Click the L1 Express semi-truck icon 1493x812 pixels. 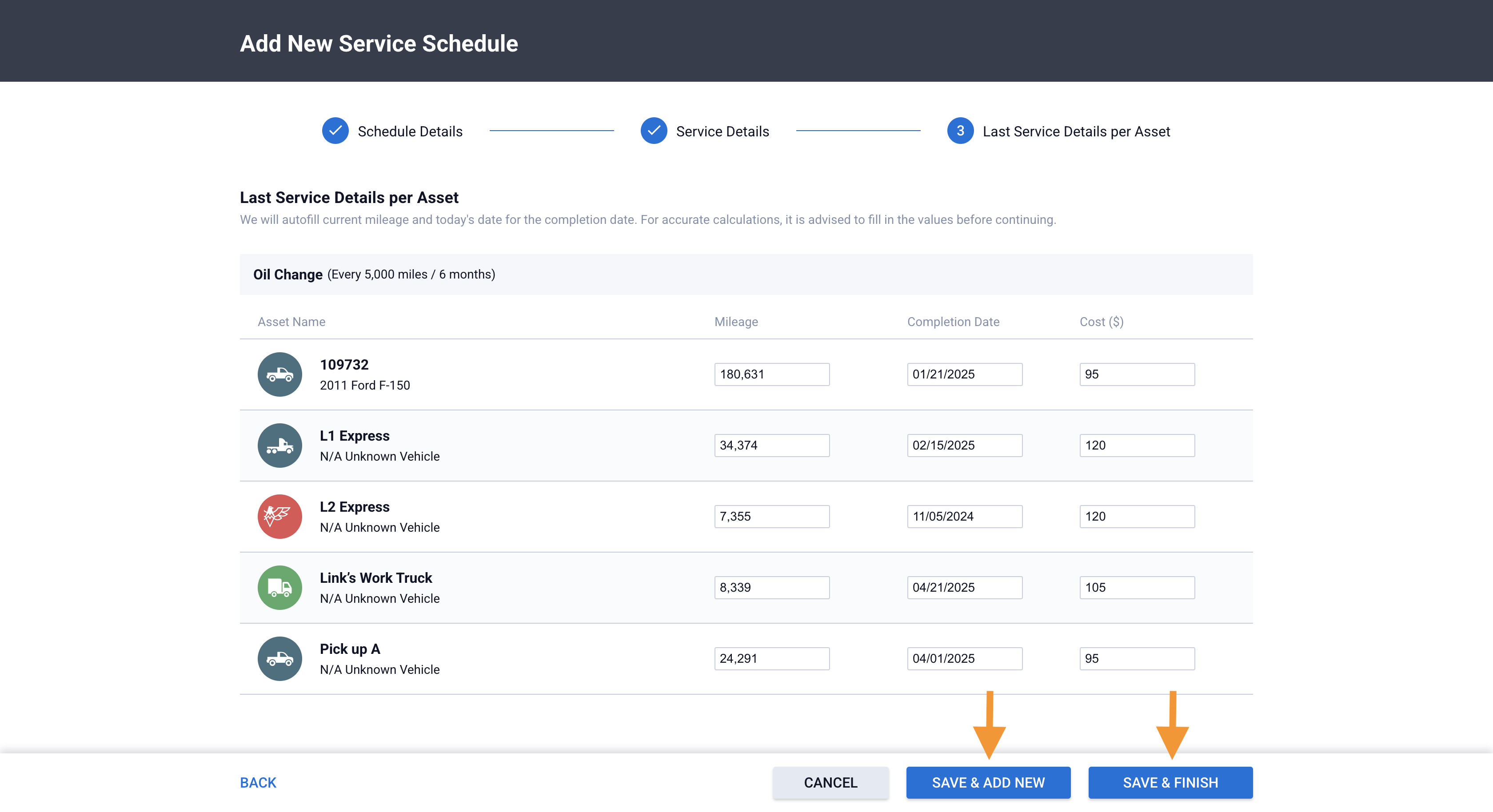(279, 445)
